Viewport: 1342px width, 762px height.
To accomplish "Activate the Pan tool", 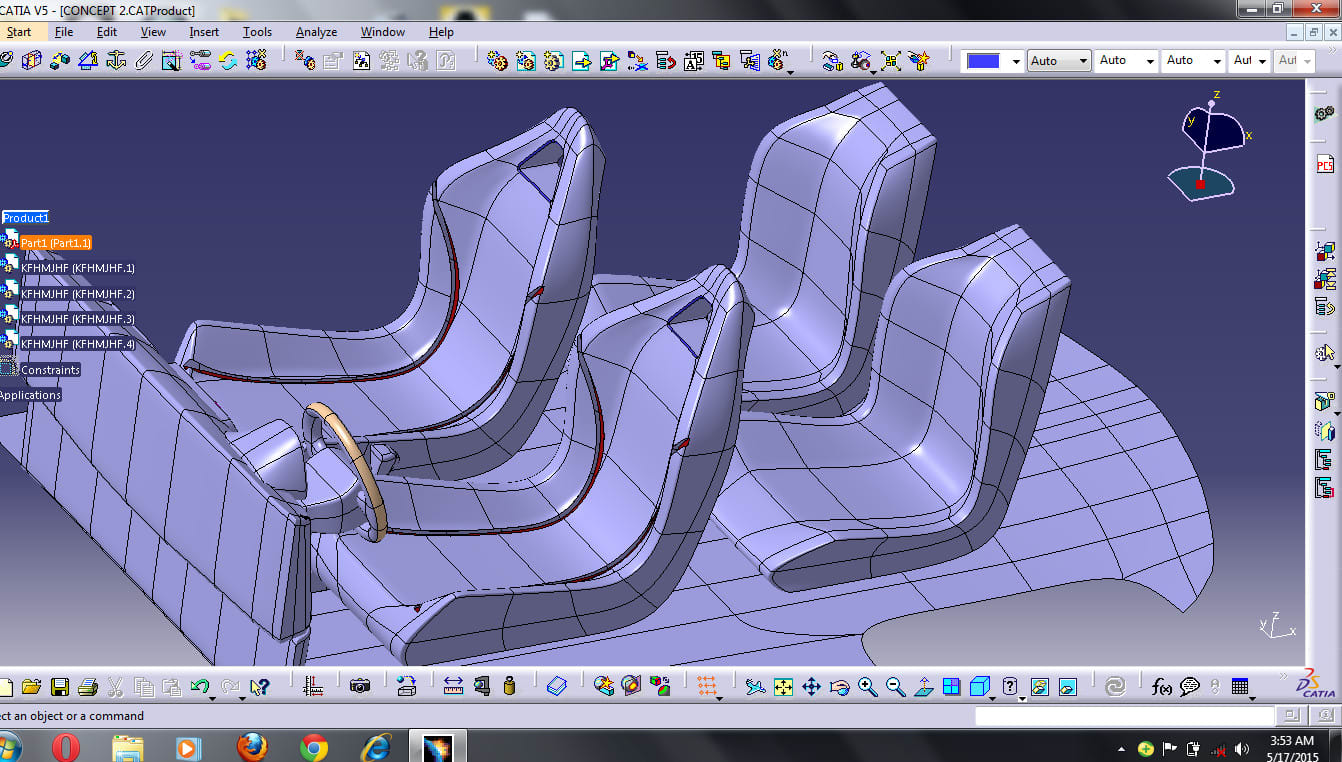I will (809, 686).
